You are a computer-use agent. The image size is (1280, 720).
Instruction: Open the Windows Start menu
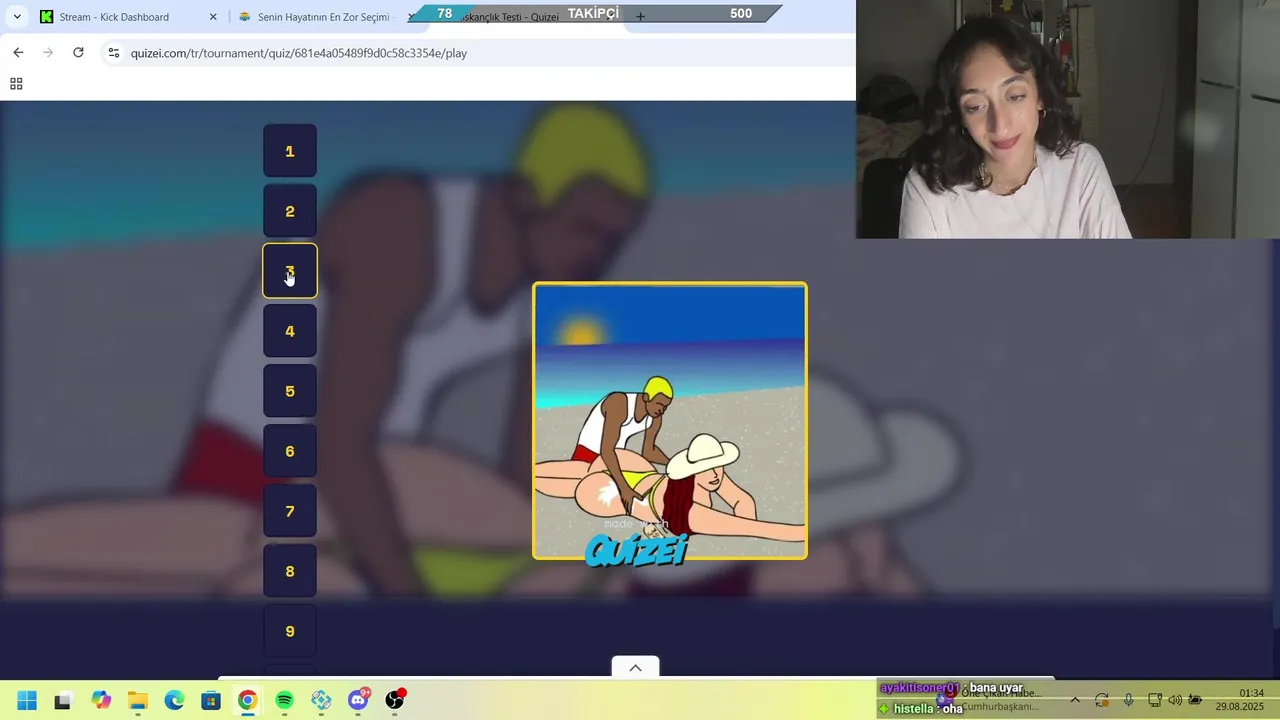[x=27, y=700]
